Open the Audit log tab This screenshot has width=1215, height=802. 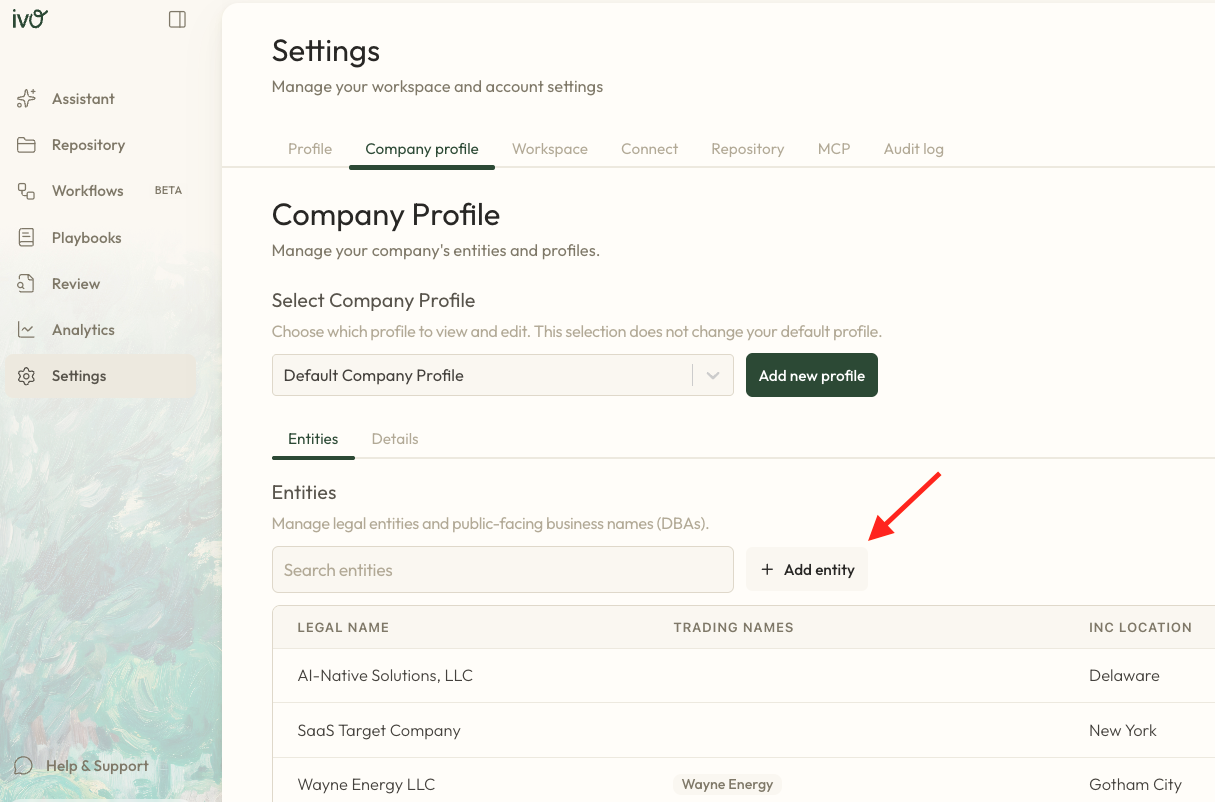click(x=913, y=149)
